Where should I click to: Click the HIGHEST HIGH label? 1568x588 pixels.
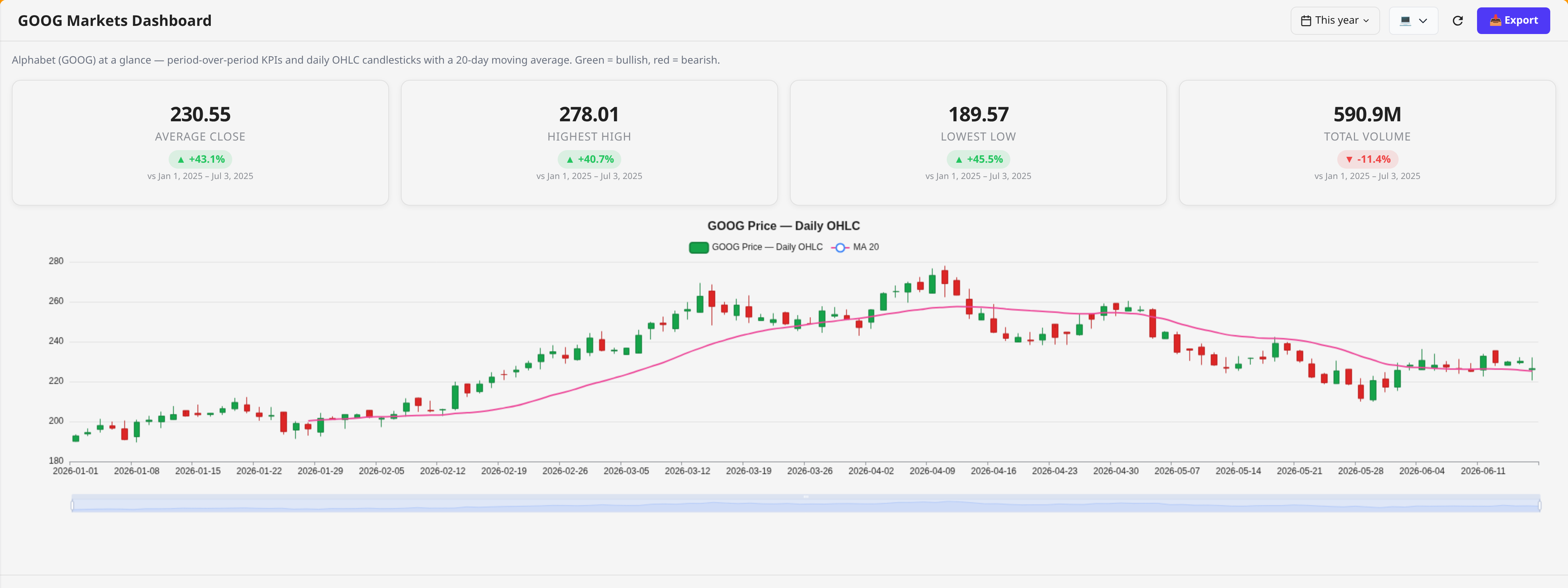(x=589, y=137)
